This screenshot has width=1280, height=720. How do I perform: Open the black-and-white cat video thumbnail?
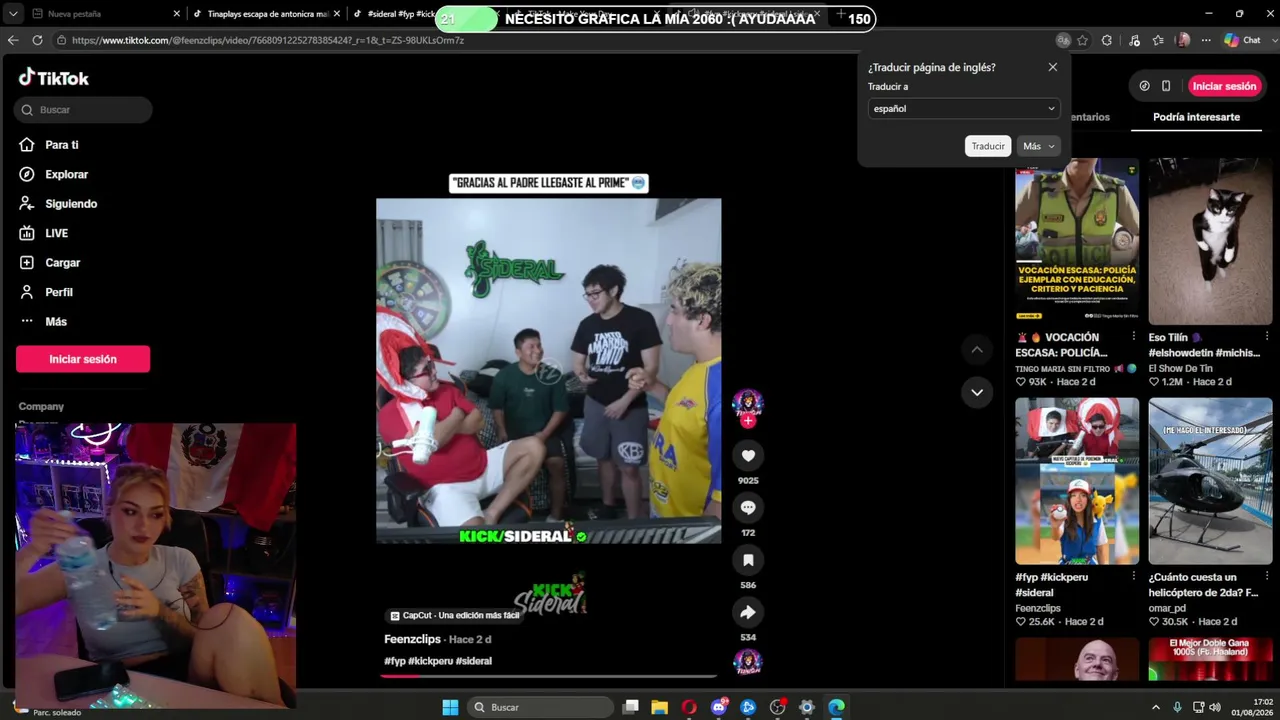coord(1210,241)
